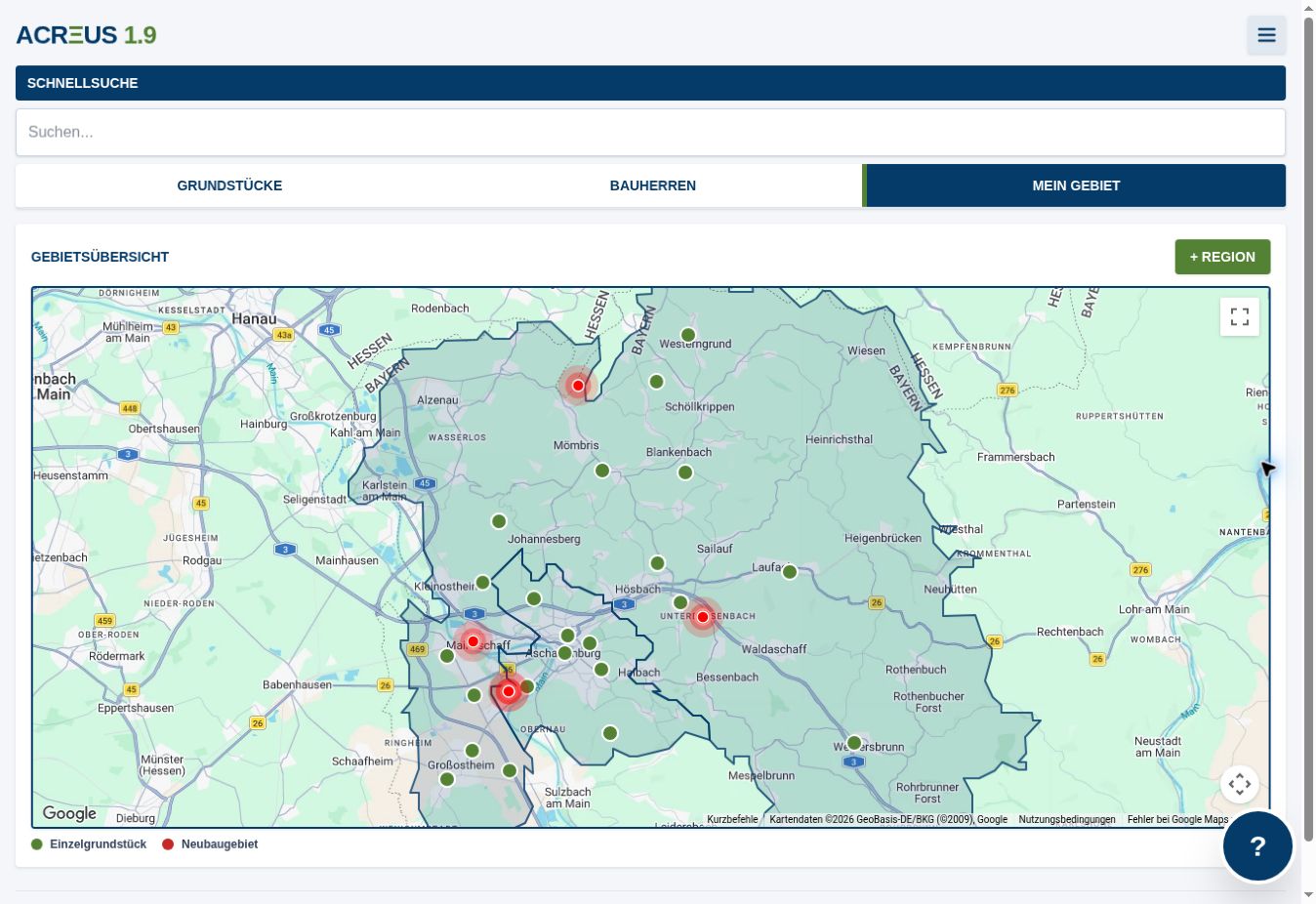Select the red marker north of Mömbris
Viewport: 1316px width, 904px height.
pos(578,386)
